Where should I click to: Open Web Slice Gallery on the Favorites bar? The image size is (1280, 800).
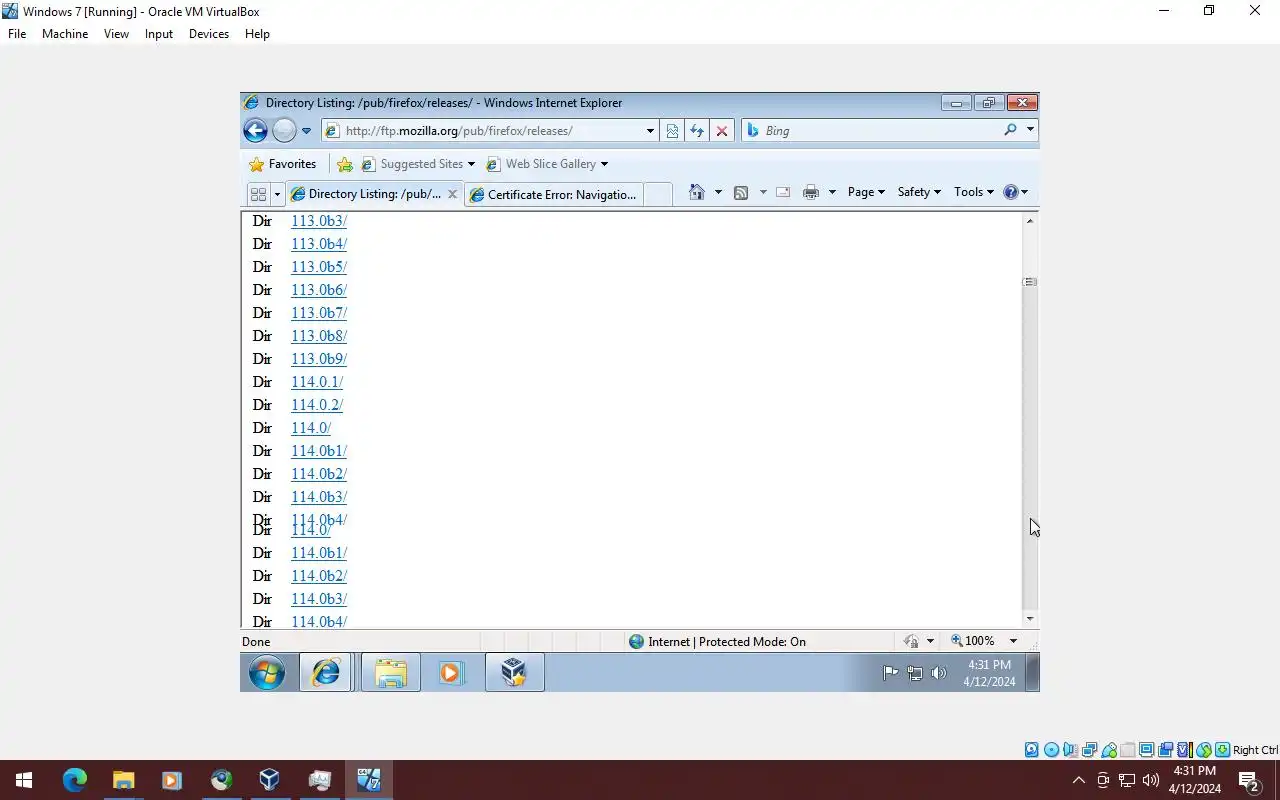(547, 164)
